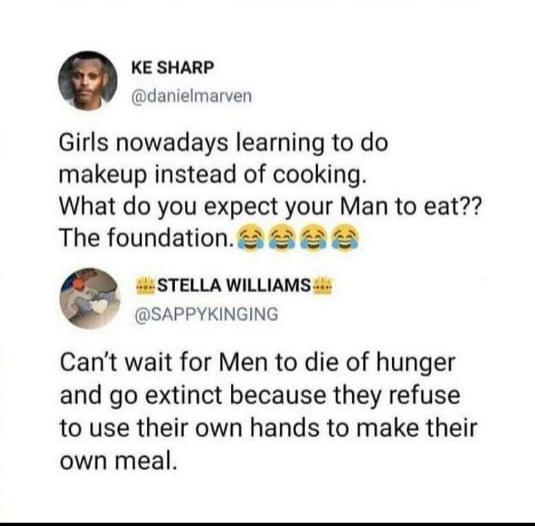Click the line "to use their own hands to make their"
Viewport: 535px width, 526px height.
tap(269, 428)
